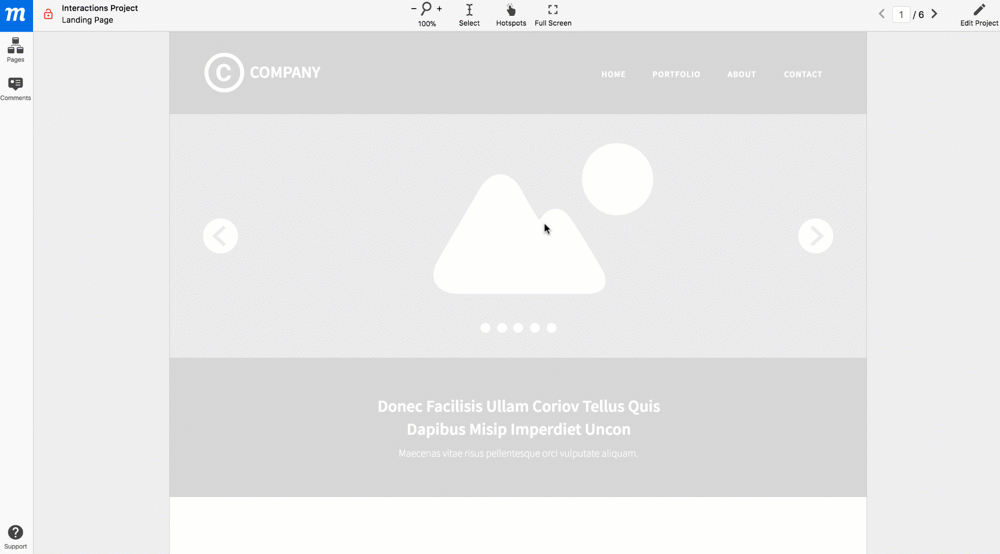Image resolution: width=1000 pixels, height=554 pixels.
Task: Go to the previous page arrow
Action: tap(882, 14)
